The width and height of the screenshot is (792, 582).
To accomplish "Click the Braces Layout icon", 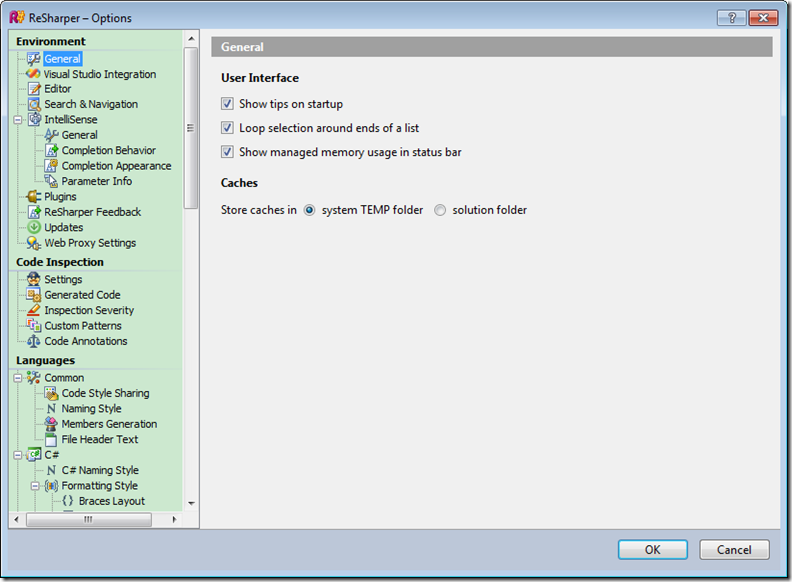I will point(68,501).
